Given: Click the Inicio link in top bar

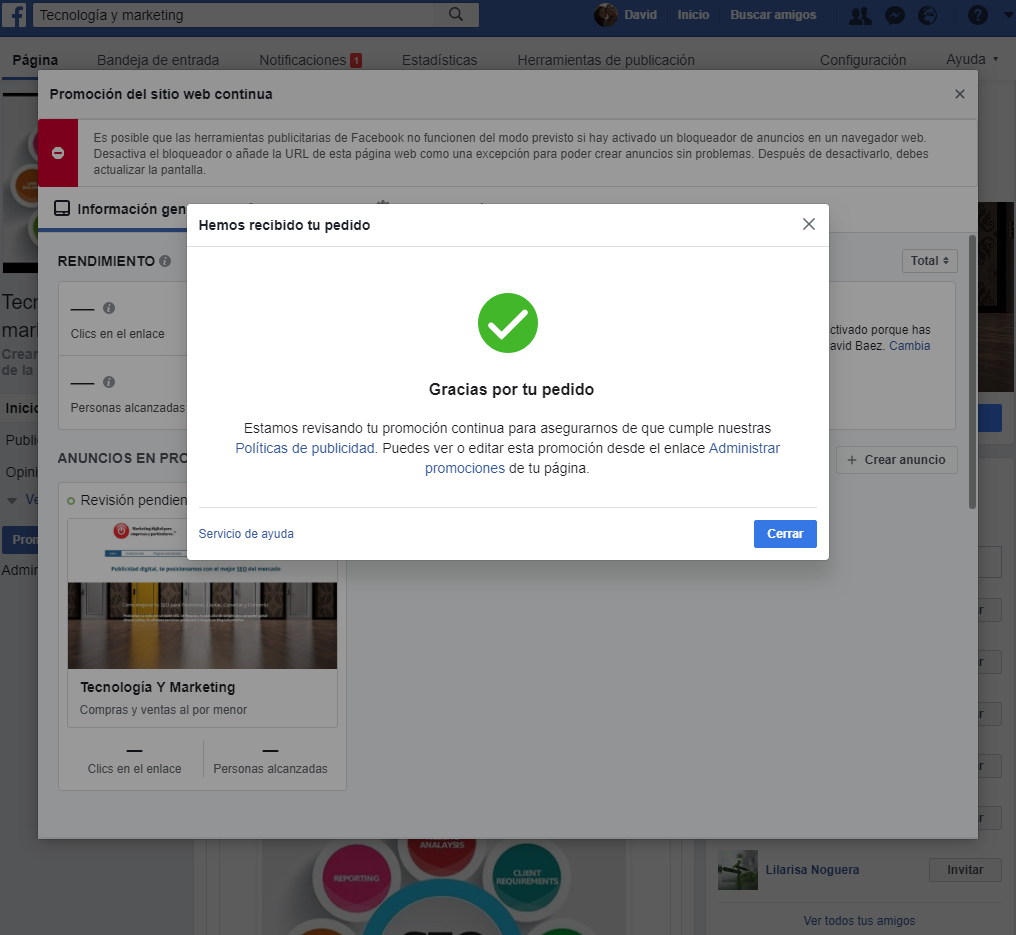Looking at the screenshot, I should click(693, 14).
